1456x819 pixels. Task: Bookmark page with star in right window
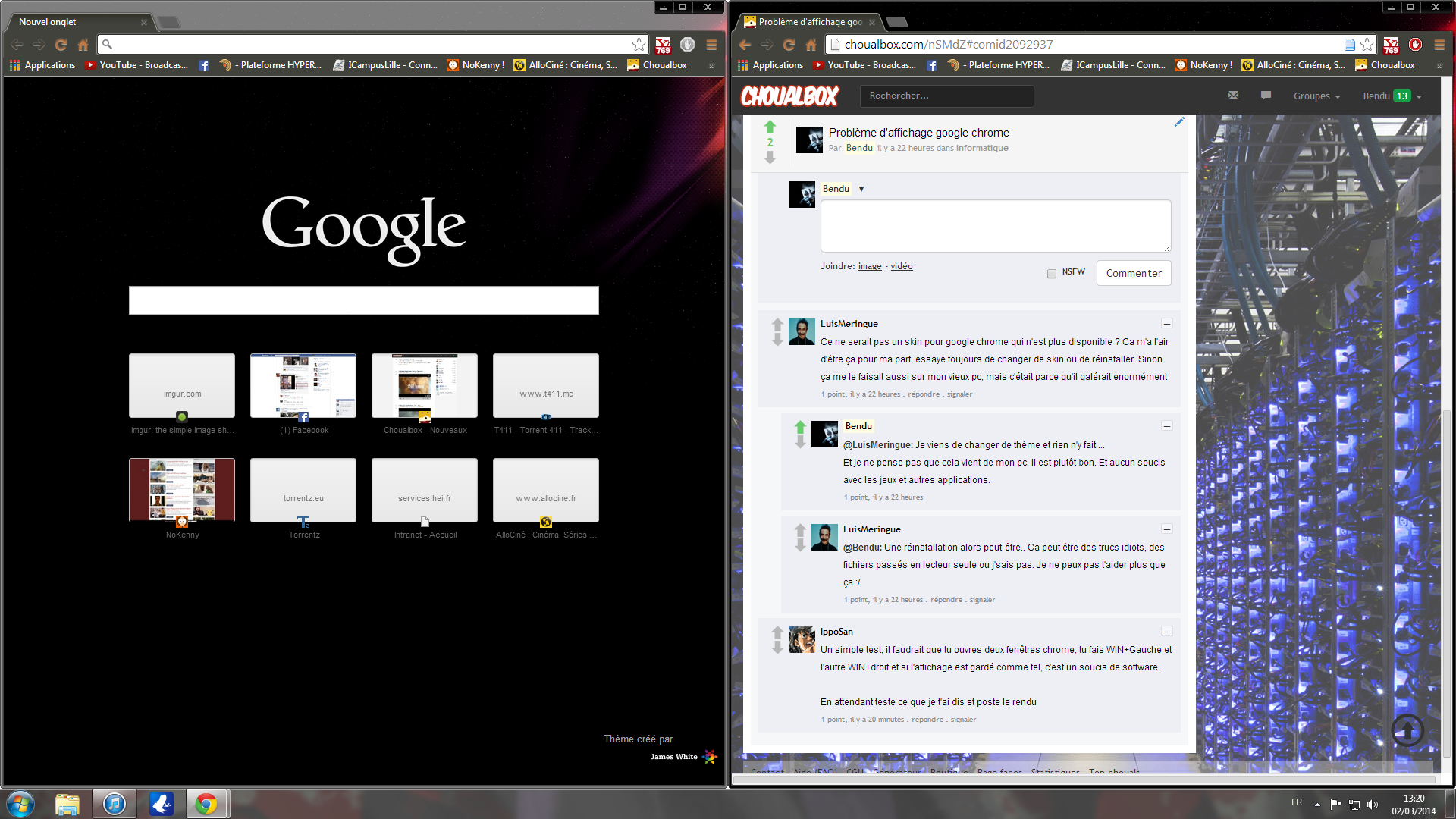pyautogui.click(x=1367, y=45)
